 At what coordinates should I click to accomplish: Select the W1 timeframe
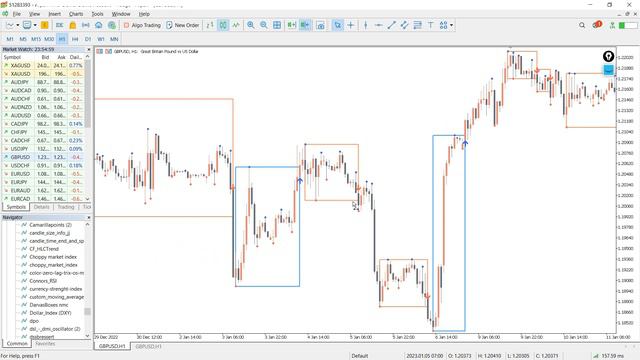(101, 39)
